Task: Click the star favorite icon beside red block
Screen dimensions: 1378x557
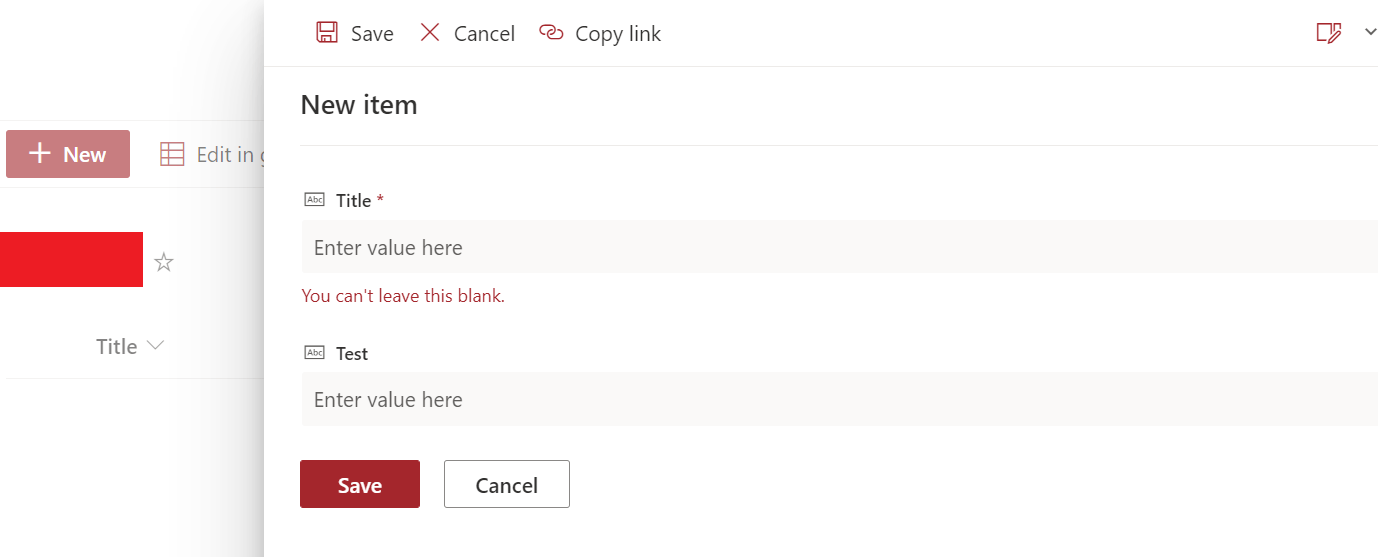Action: click(x=164, y=262)
